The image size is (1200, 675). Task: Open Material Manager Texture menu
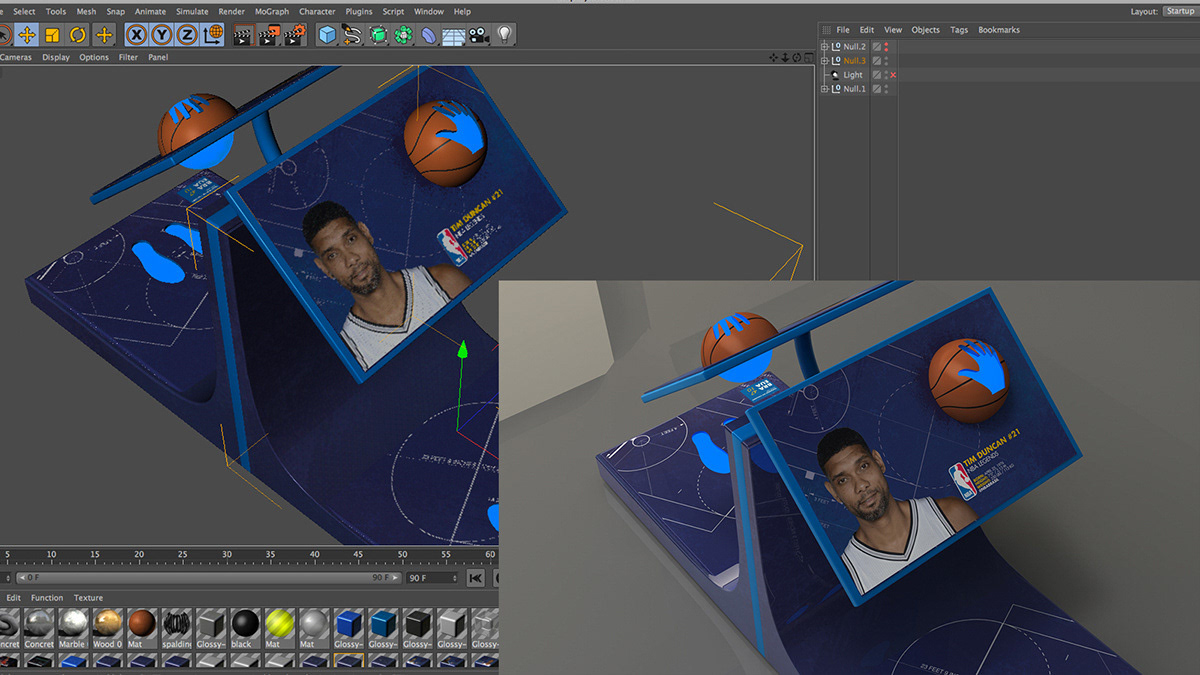pyautogui.click(x=88, y=598)
